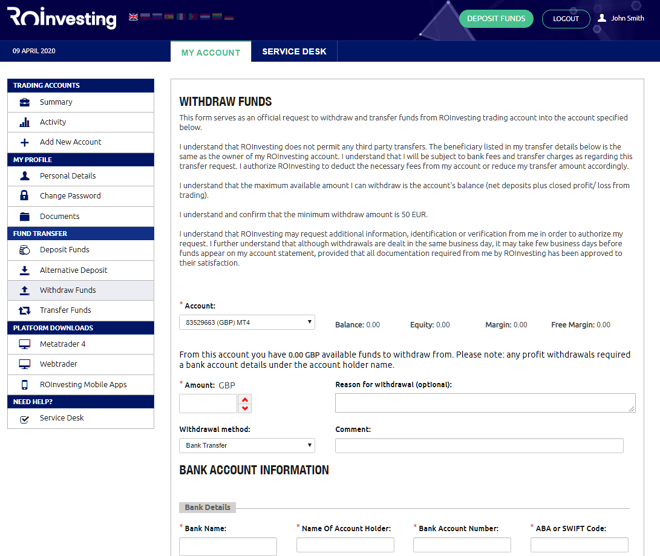Screen dimensions: 660x556
Task: Click the John Smith user profile icon
Action: 602,18
